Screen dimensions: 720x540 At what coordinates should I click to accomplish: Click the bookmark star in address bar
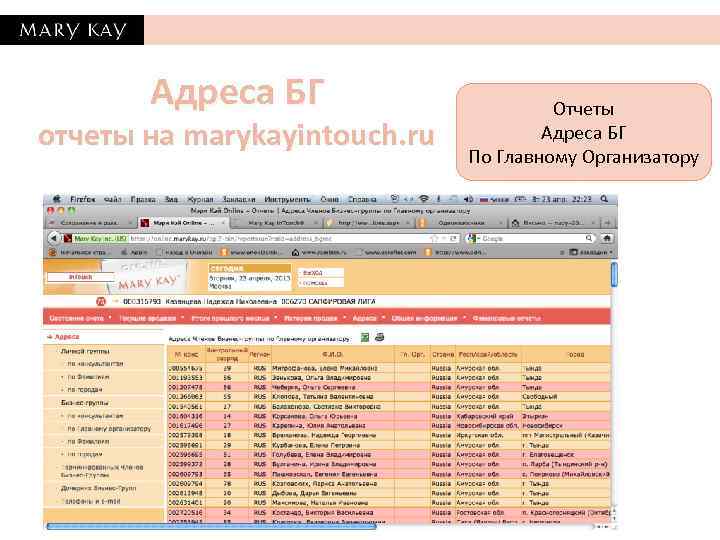pos(433,238)
